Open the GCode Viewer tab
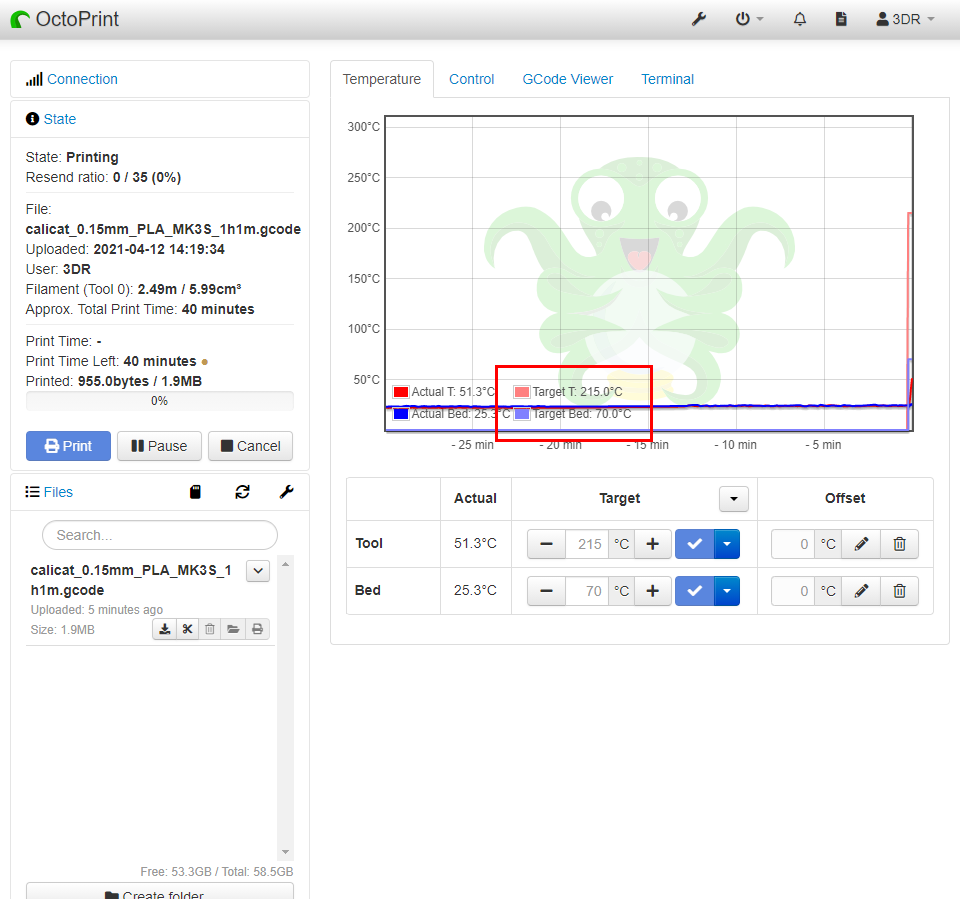The height and width of the screenshot is (899, 960). click(x=568, y=79)
